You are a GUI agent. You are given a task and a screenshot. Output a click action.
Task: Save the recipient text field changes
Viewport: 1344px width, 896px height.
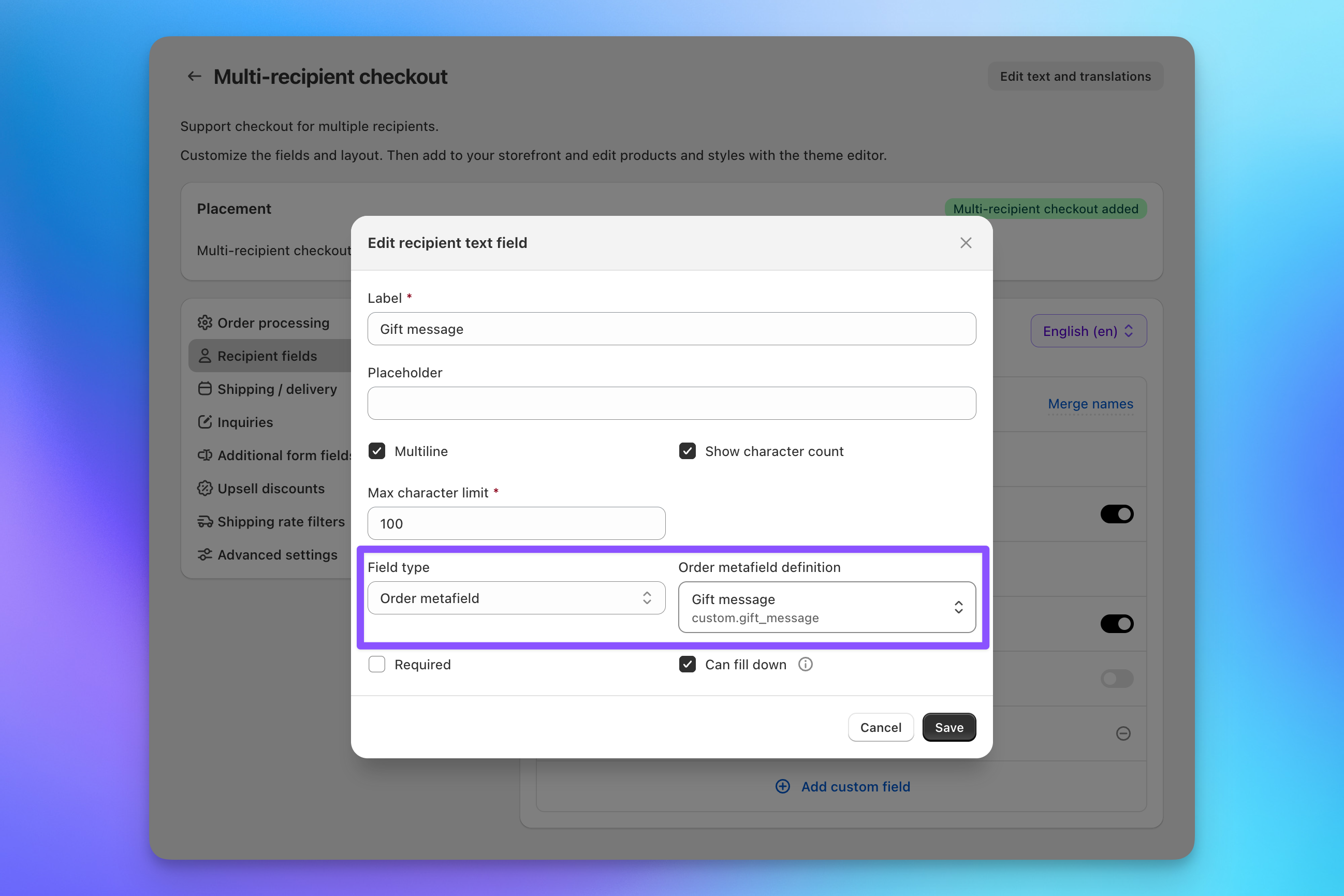click(948, 727)
